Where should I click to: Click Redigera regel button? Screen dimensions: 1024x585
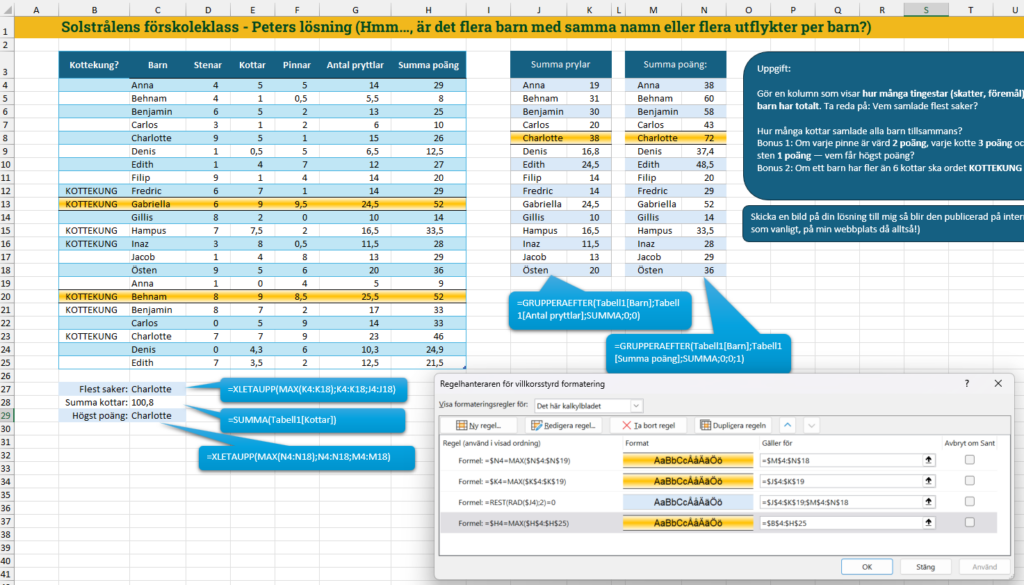(x=563, y=425)
